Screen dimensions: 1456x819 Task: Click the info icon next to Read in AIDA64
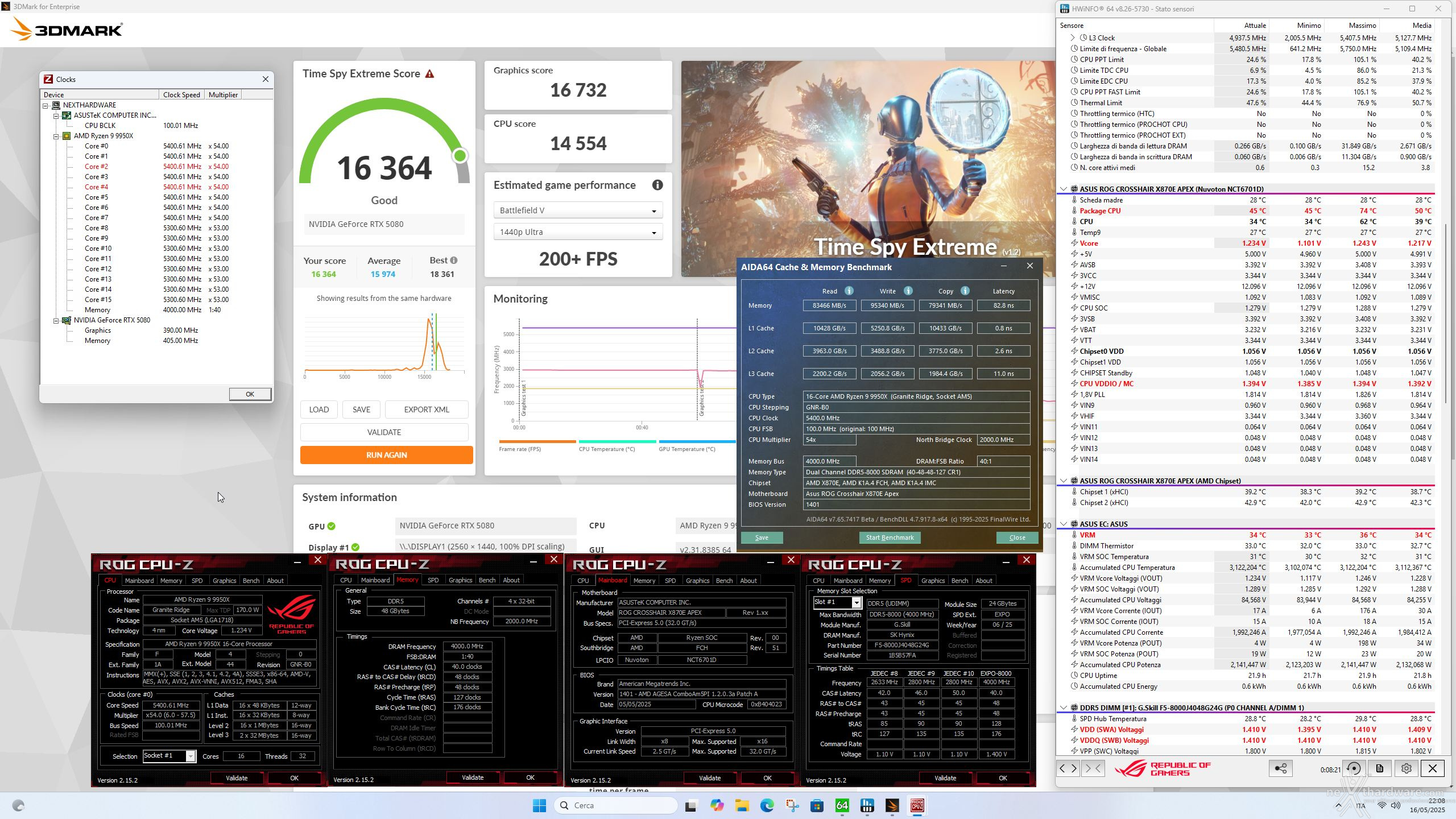point(849,291)
